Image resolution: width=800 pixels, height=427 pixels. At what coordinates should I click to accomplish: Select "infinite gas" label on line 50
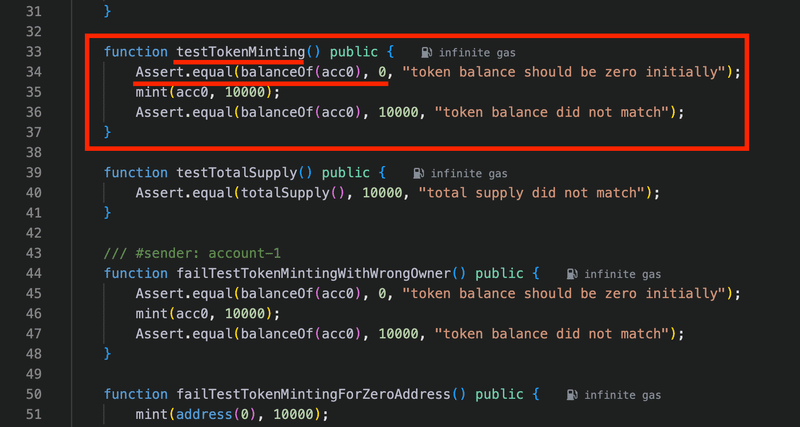pyautogui.click(x=622, y=395)
